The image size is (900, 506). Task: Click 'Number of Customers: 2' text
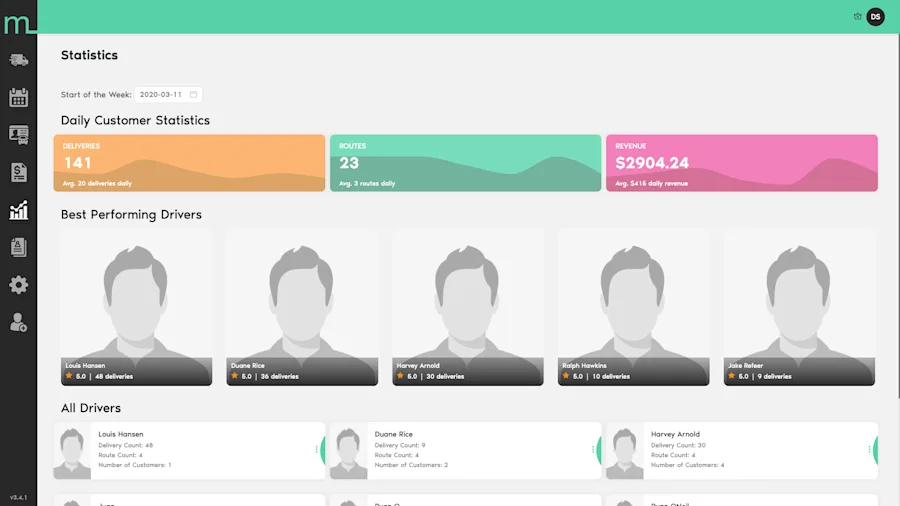click(x=411, y=465)
